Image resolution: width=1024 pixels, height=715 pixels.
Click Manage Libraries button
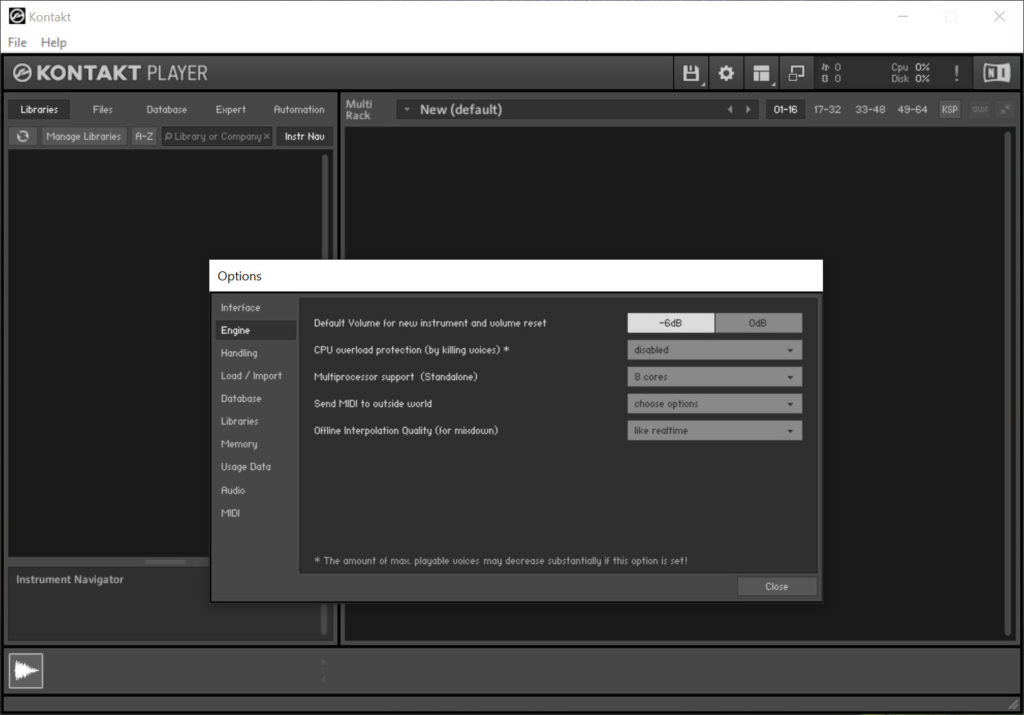[x=84, y=136]
